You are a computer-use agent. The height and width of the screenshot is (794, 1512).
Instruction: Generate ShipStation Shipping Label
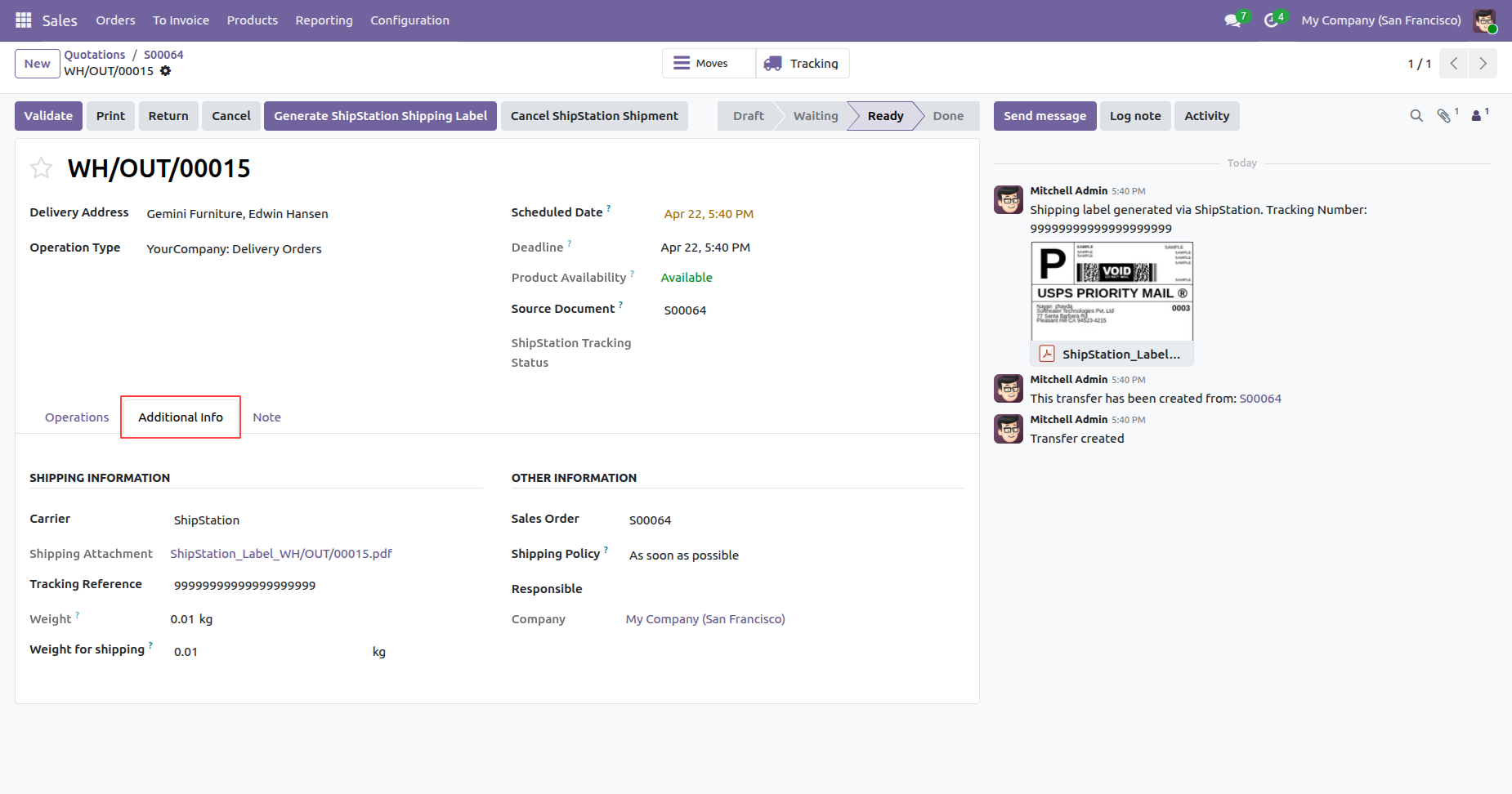(380, 116)
